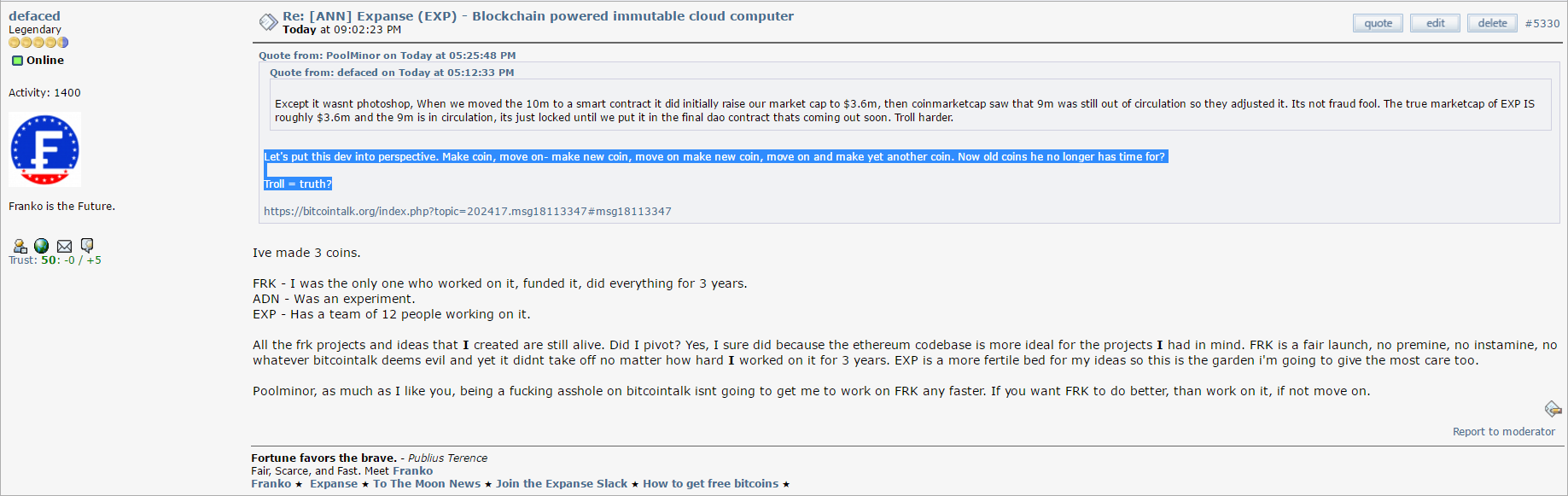Click Report to moderator
This screenshot has width=1568, height=496.
[x=1504, y=432]
